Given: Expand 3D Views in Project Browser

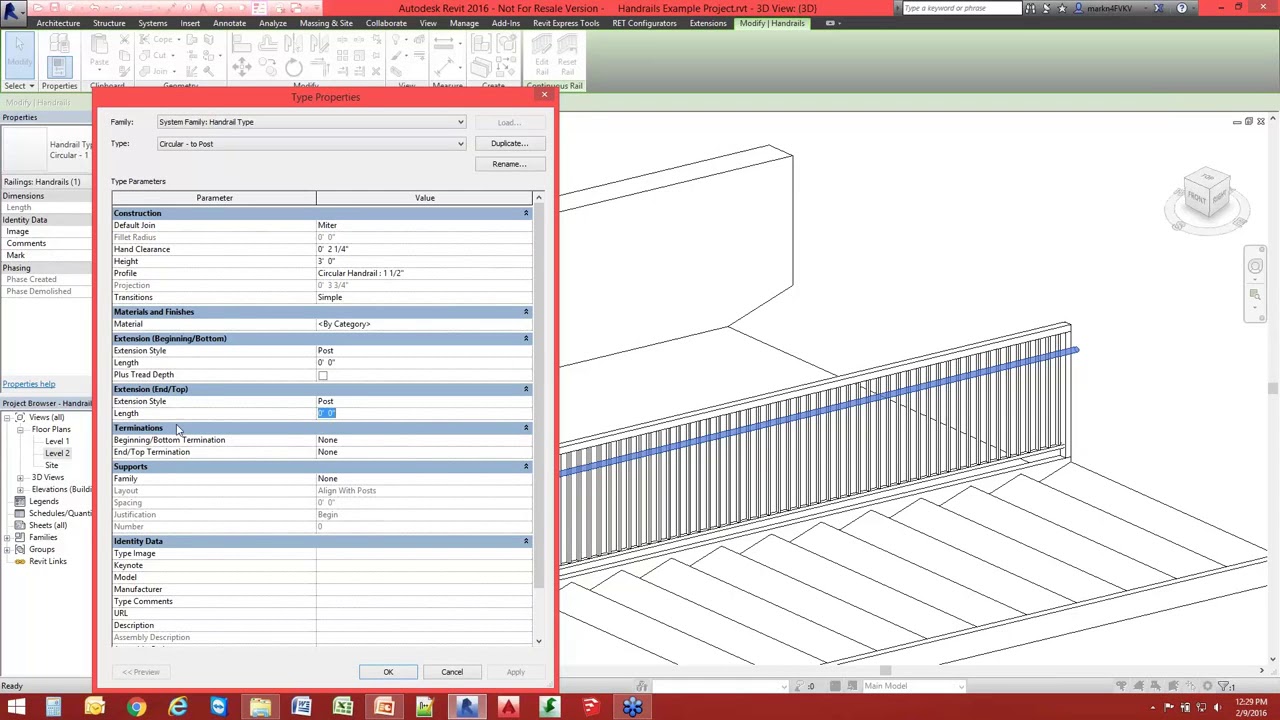Looking at the screenshot, I should [x=20, y=477].
